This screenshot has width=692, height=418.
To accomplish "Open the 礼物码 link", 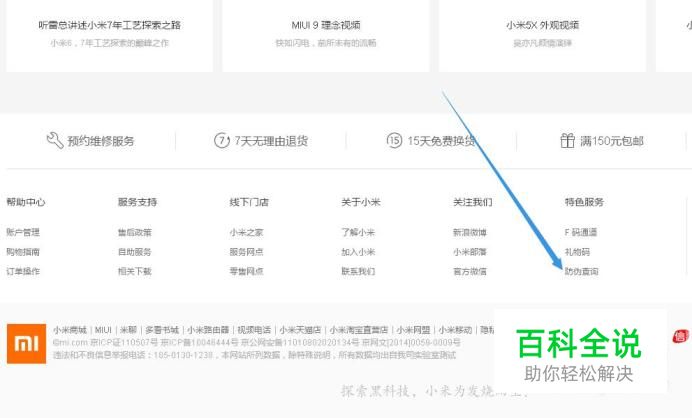I will 577,252.
